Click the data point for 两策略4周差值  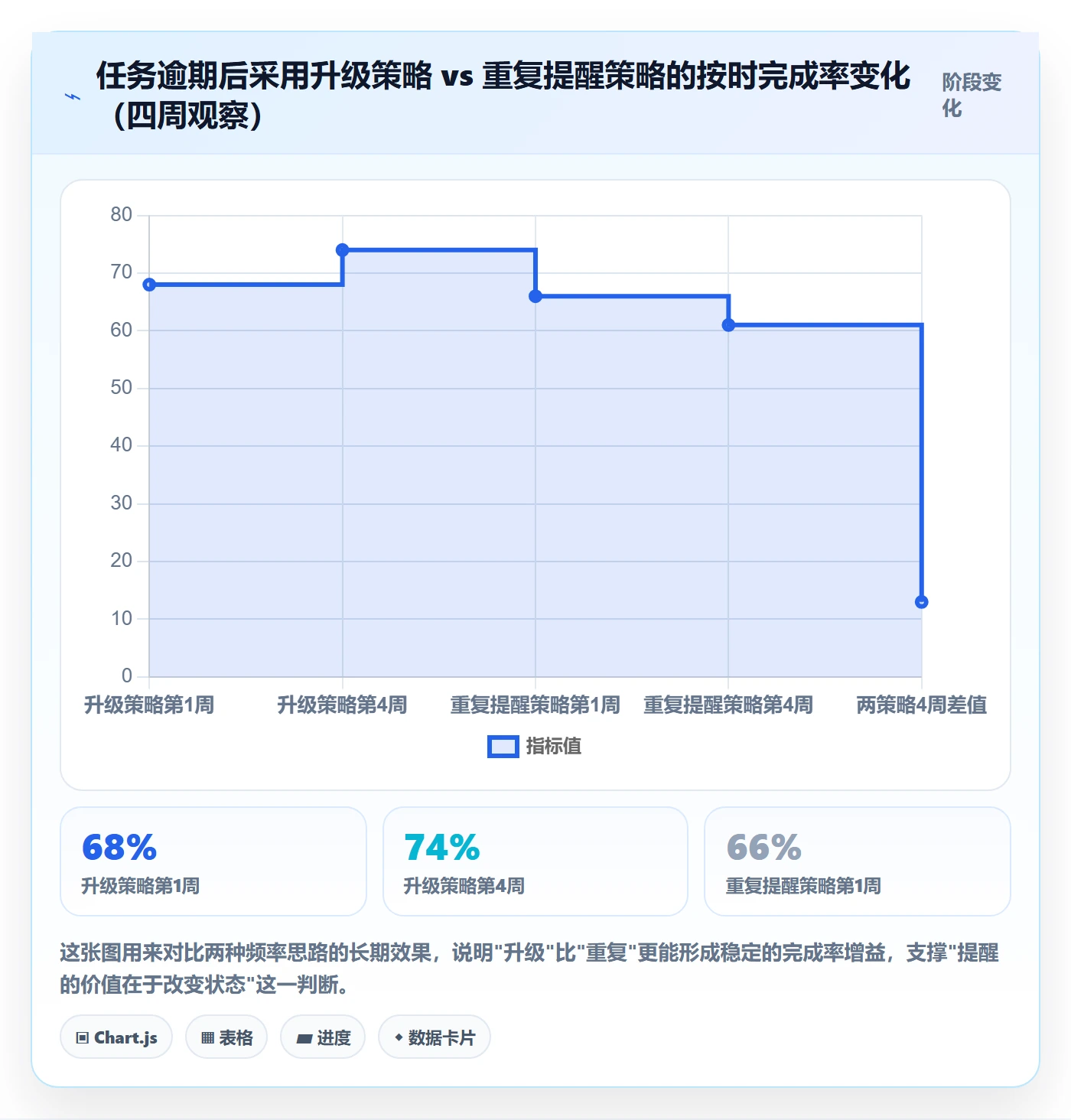click(922, 602)
